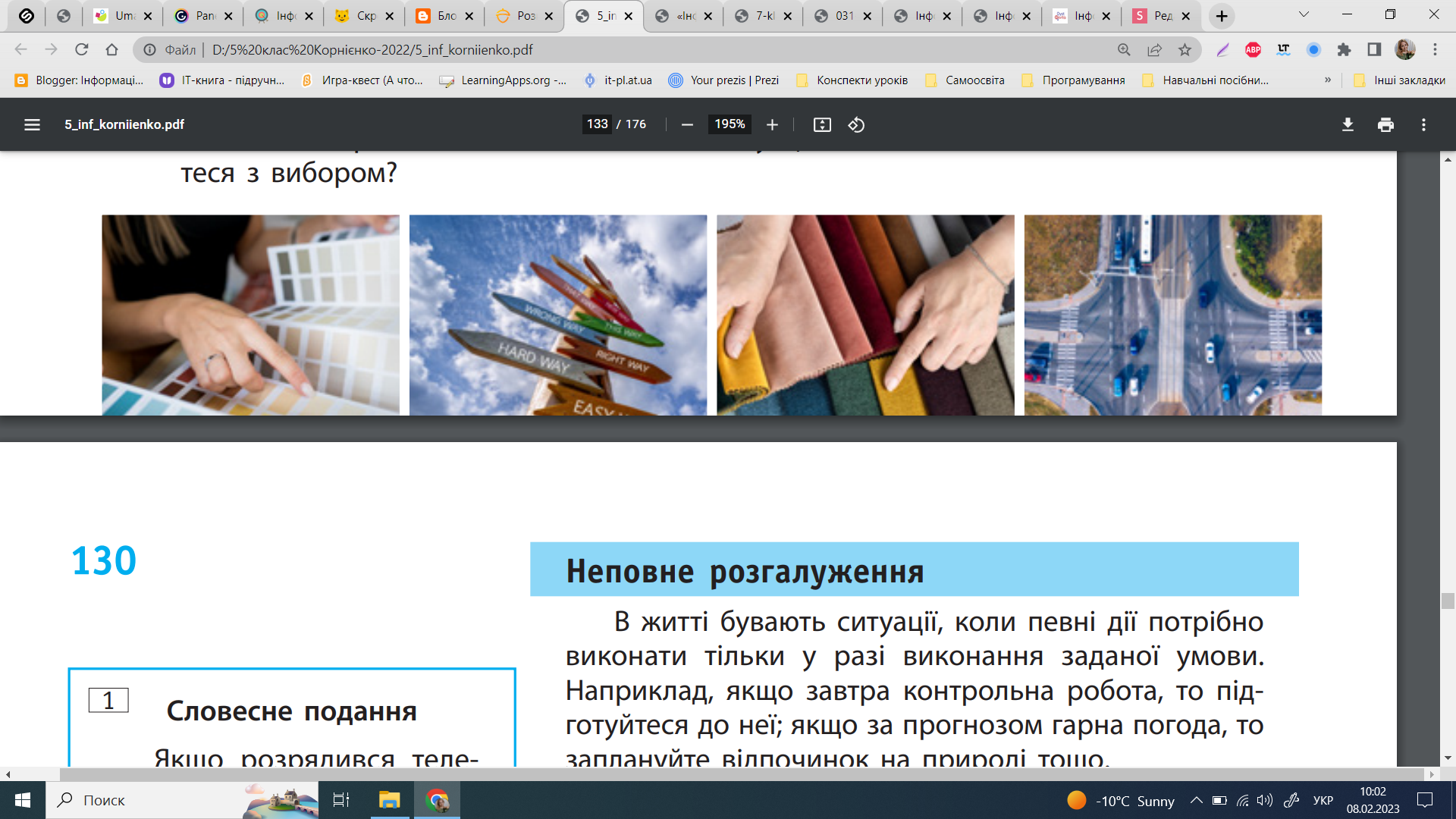Open LearningApps.org bookmark
This screenshot has height=819, width=1456.
[504, 80]
